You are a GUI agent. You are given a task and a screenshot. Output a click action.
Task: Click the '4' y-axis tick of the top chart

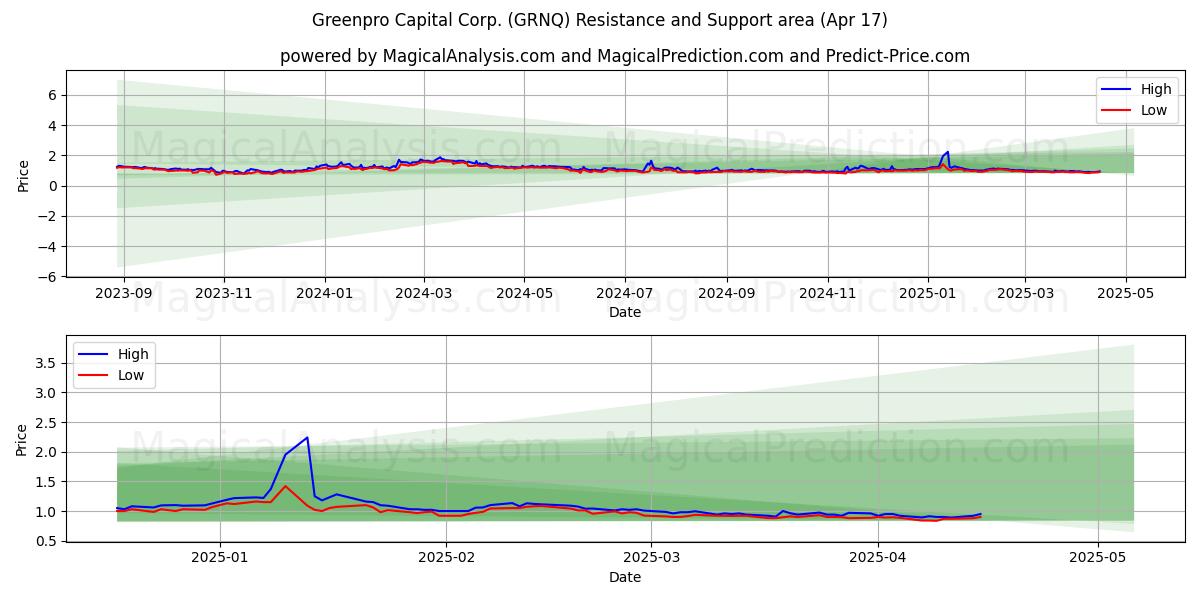[x=55, y=125]
